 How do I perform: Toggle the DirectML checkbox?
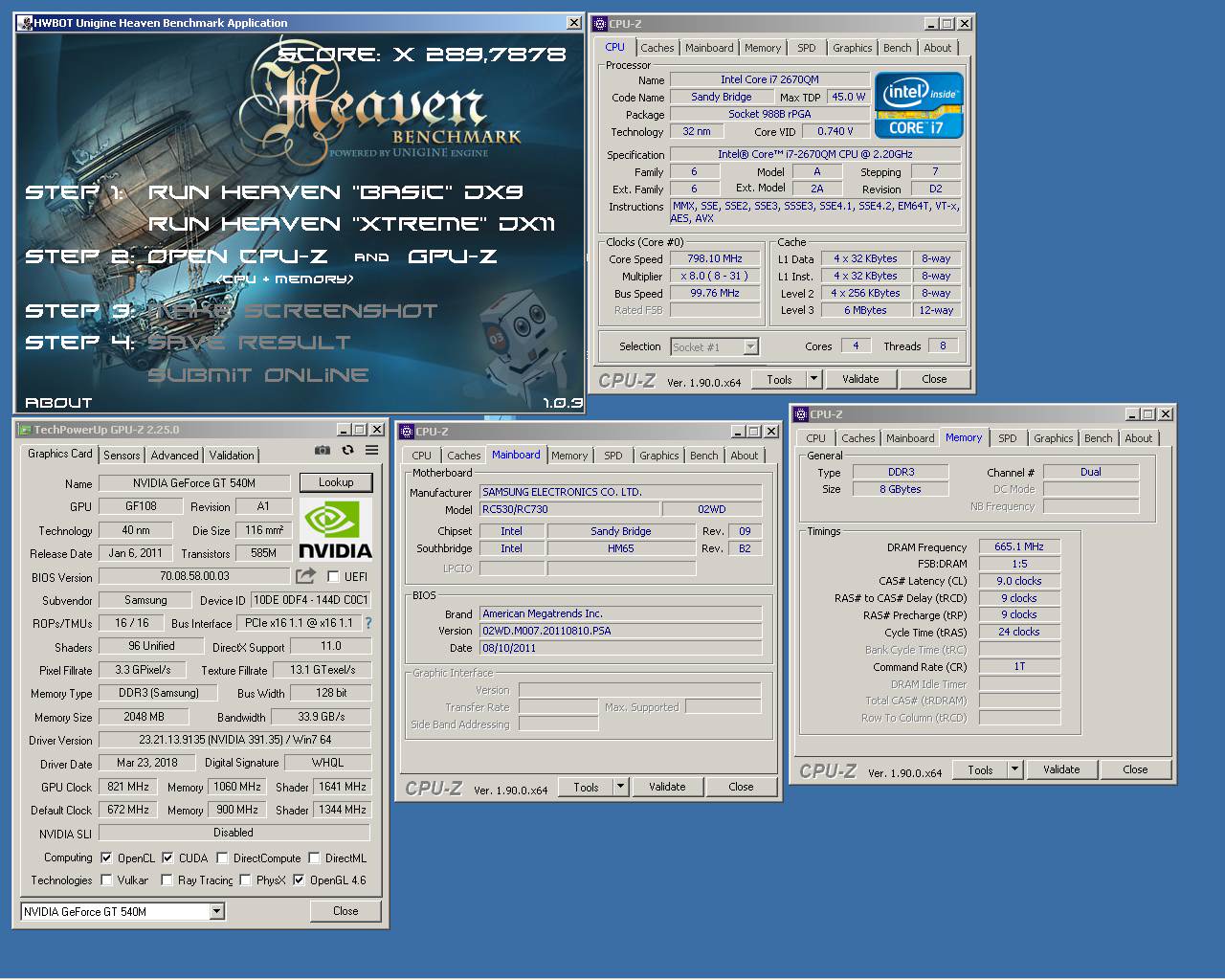(314, 857)
